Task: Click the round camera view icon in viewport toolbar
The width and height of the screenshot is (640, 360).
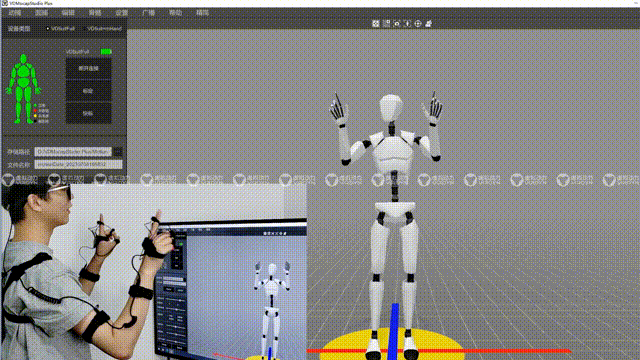Action: click(x=397, y=24)
